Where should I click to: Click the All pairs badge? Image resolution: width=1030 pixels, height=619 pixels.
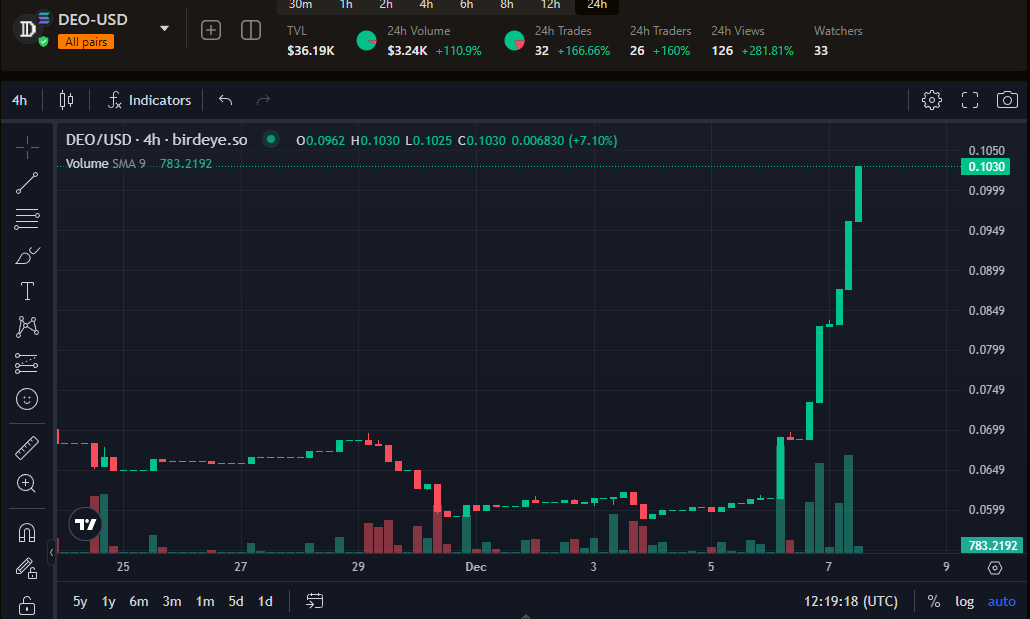pos(86,42)
